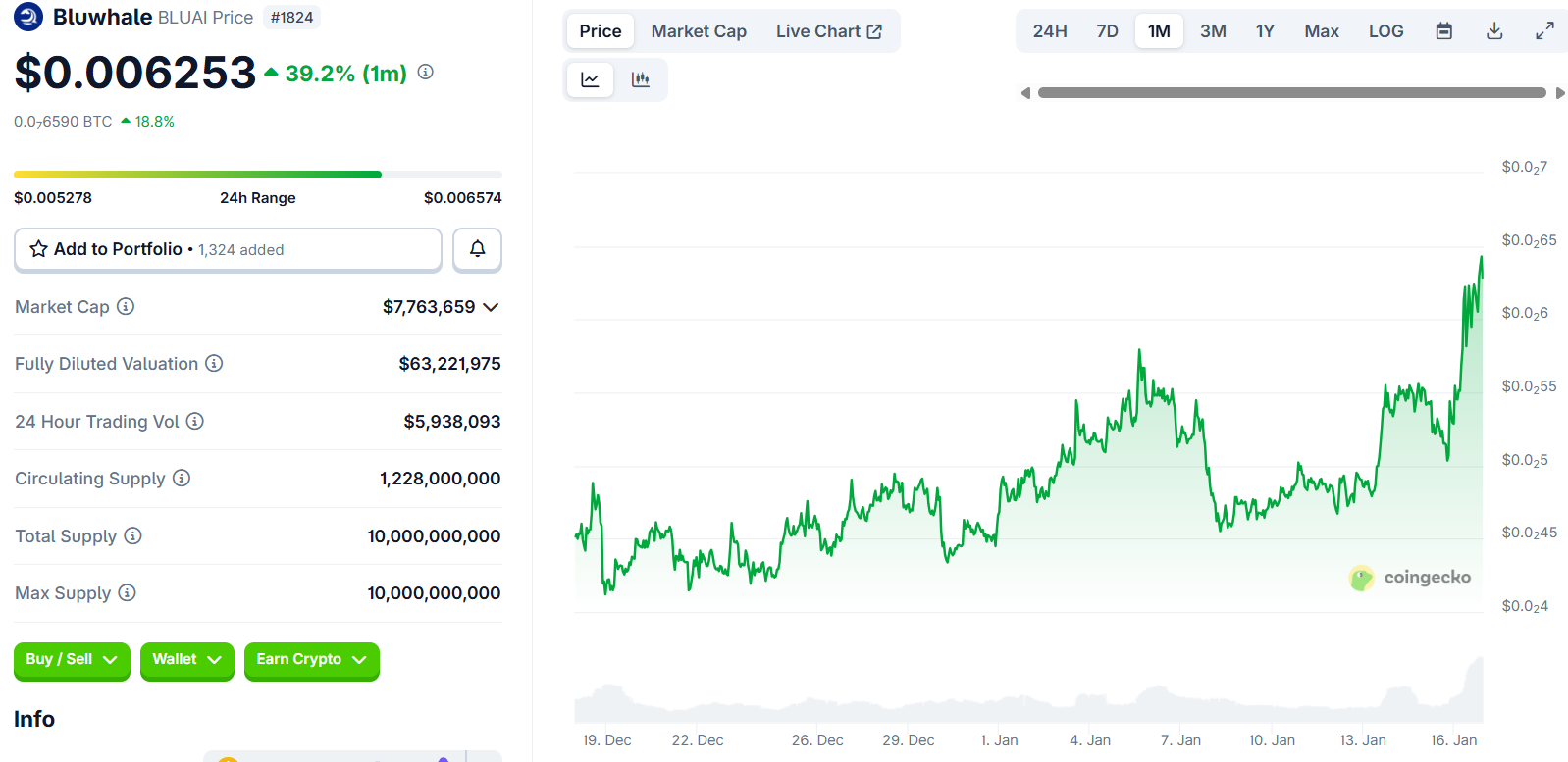Open the Buy / Sell dropdown

[x=72, y=660]
